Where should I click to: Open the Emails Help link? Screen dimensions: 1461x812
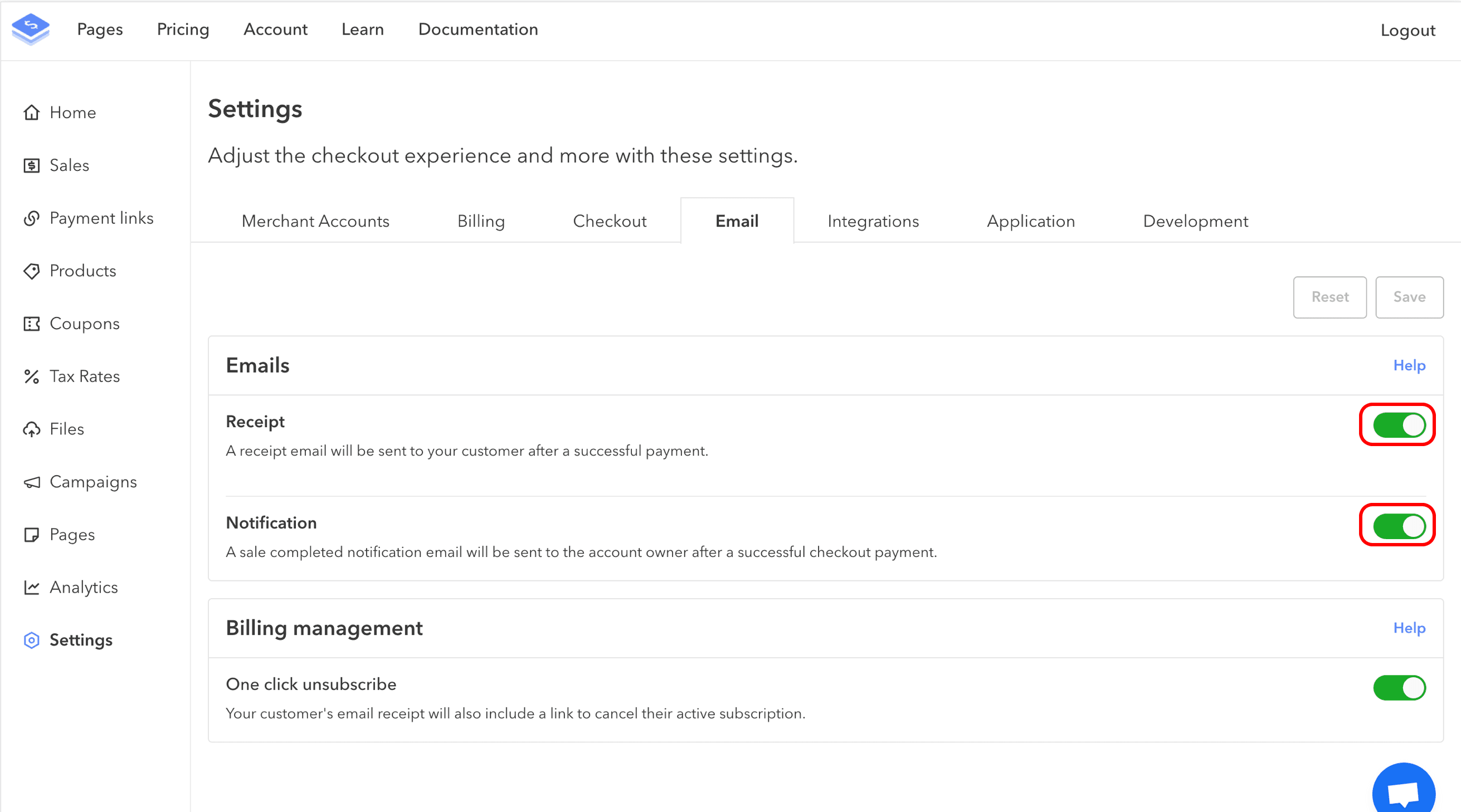coord(1409,365)
